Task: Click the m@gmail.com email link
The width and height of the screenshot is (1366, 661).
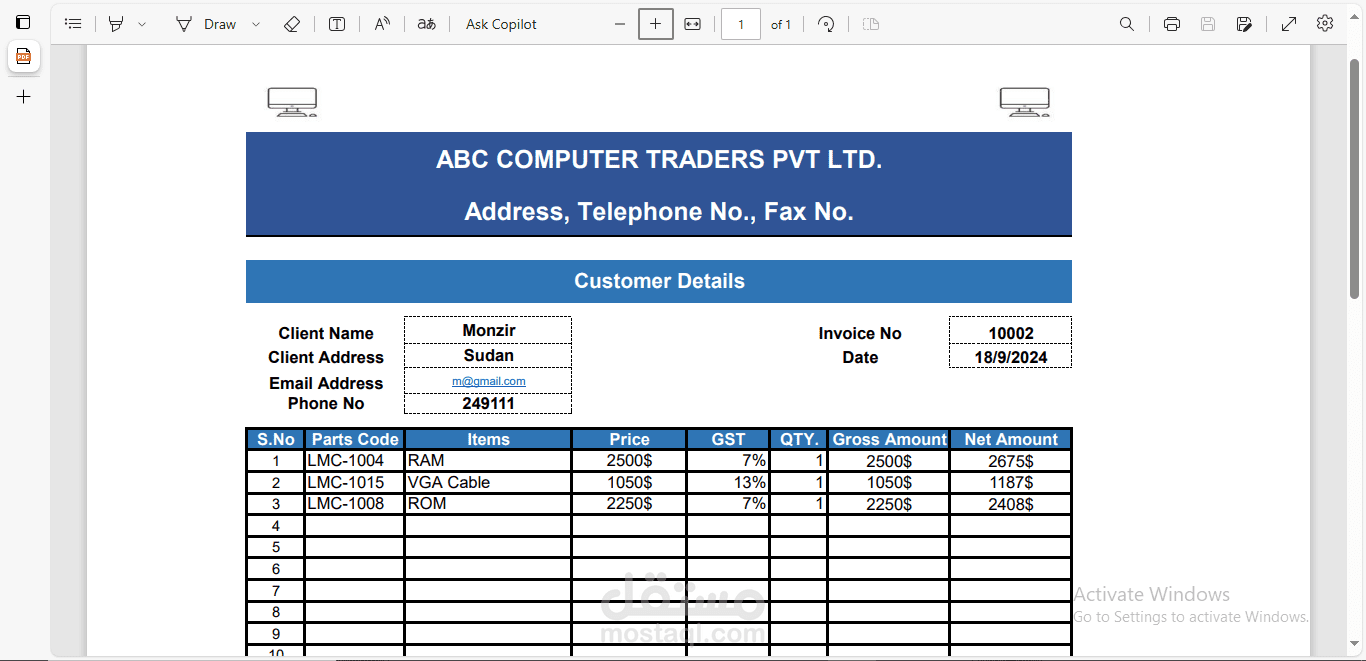Action: click(488, 381)
